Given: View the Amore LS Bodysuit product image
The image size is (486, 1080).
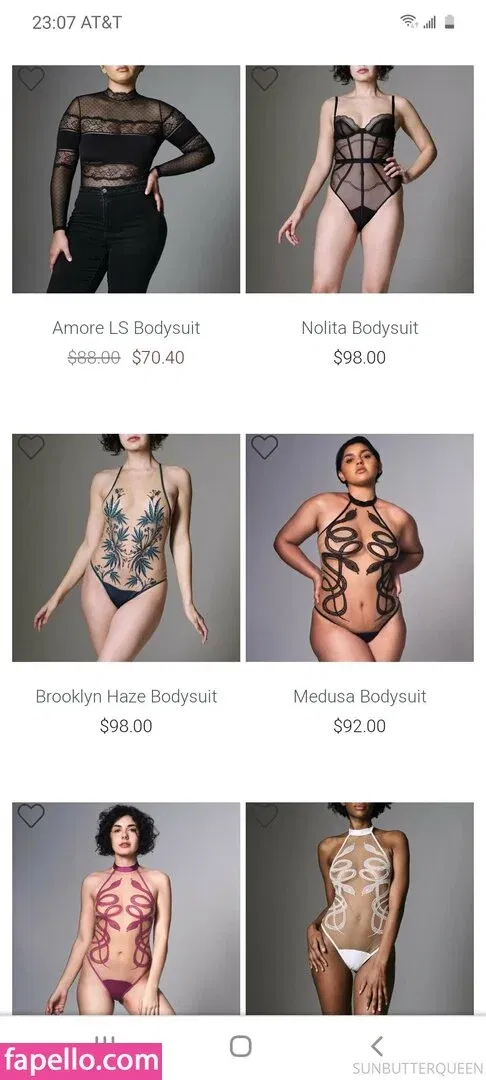Looking at the screenshot, I should pos(126,179).
